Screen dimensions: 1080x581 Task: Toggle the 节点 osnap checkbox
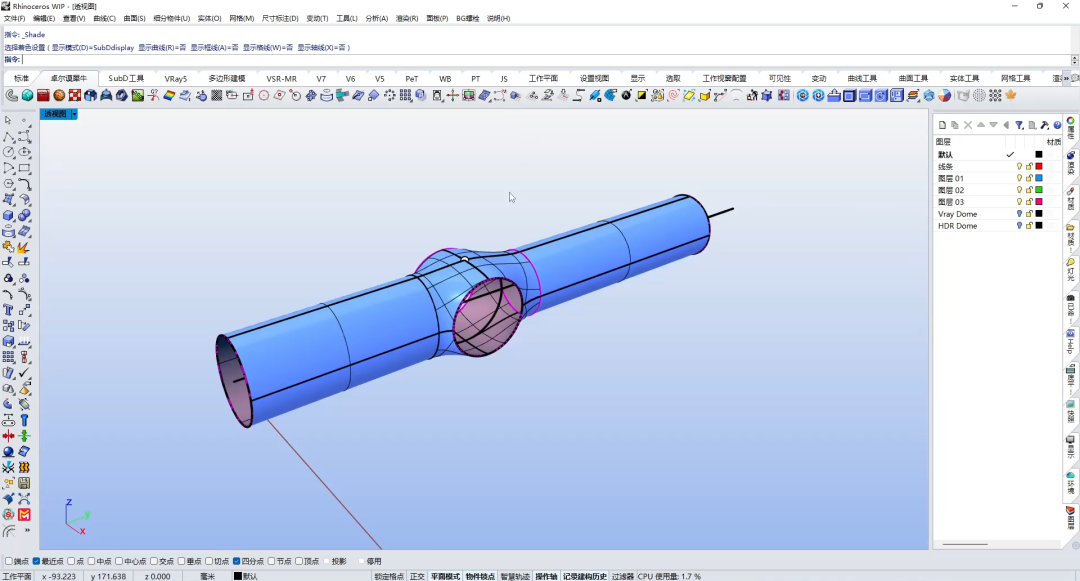pos(271,562)
